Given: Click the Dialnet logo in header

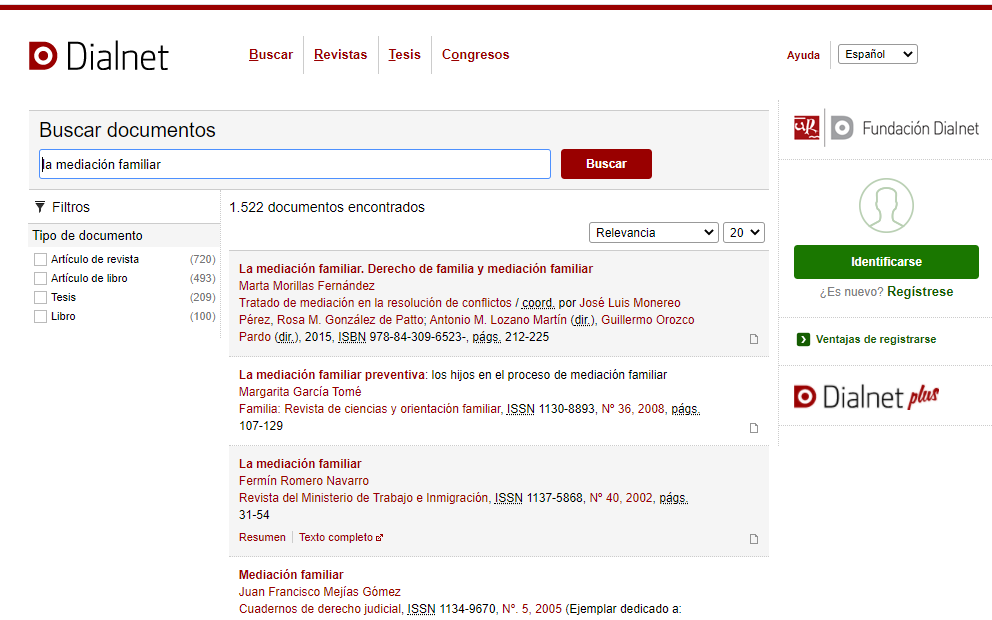Looking at the screenshot, I should tap(99, 56).
